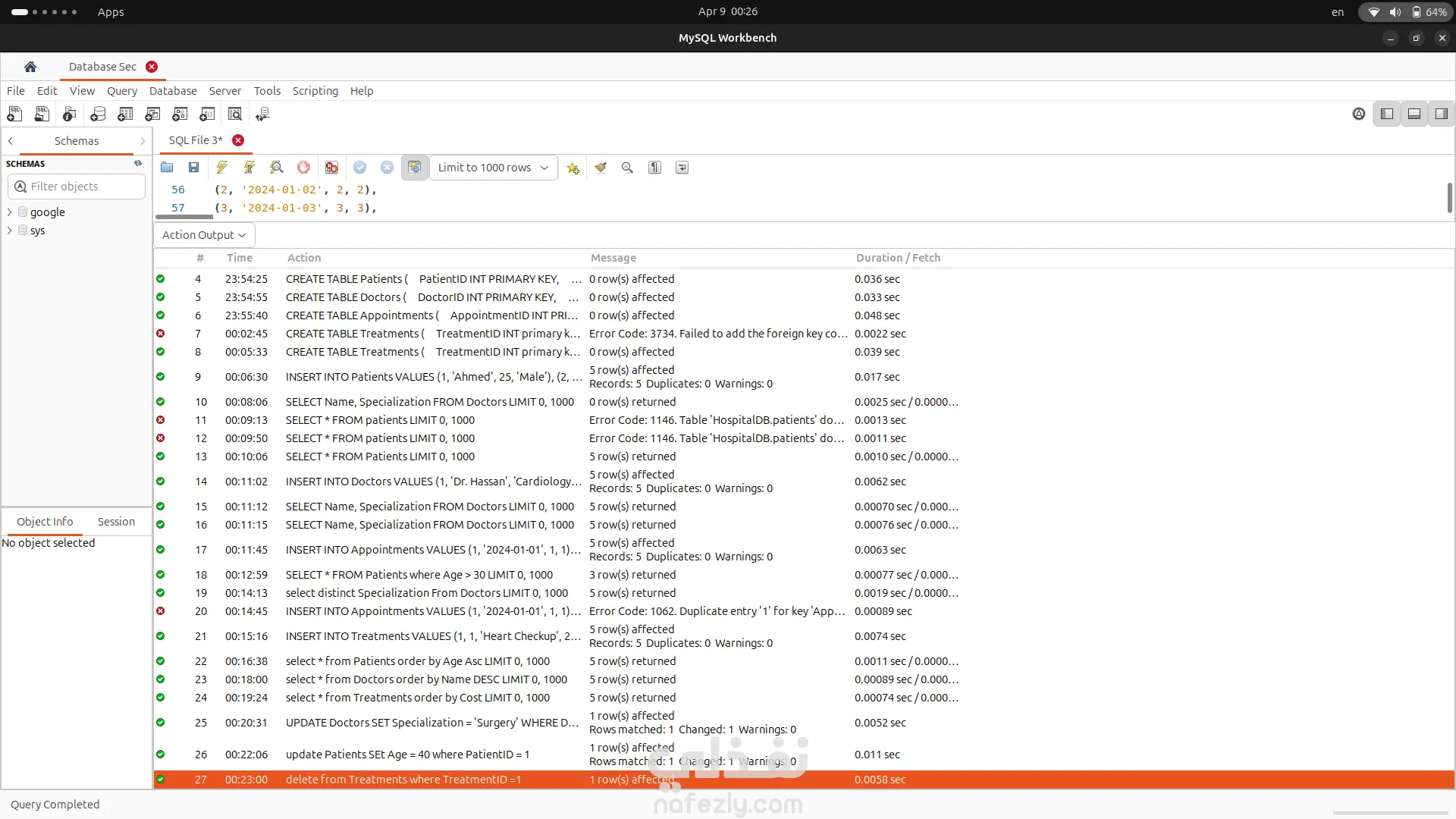
Task: Select the delete from Treatments row 27
Action: point(804,780)
